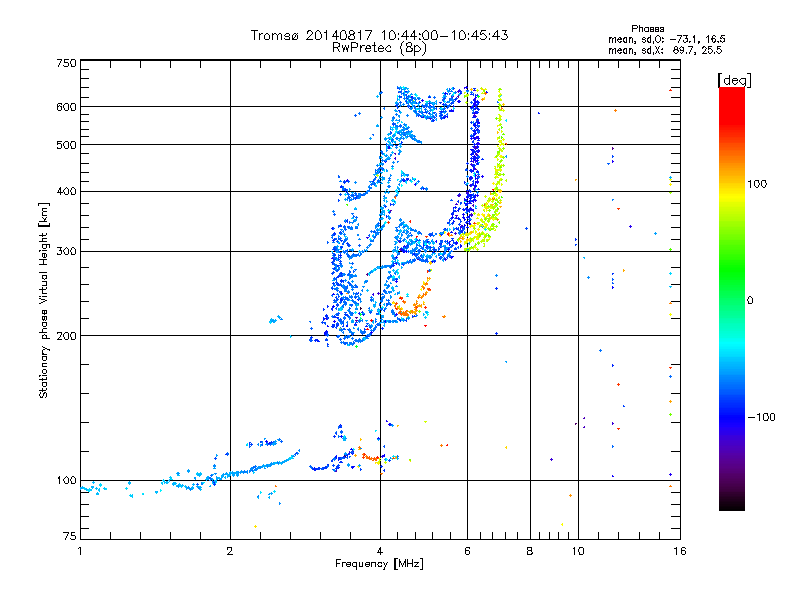
Task: Click the '[deg]' colorbar unit label
Action: point(734,80)
